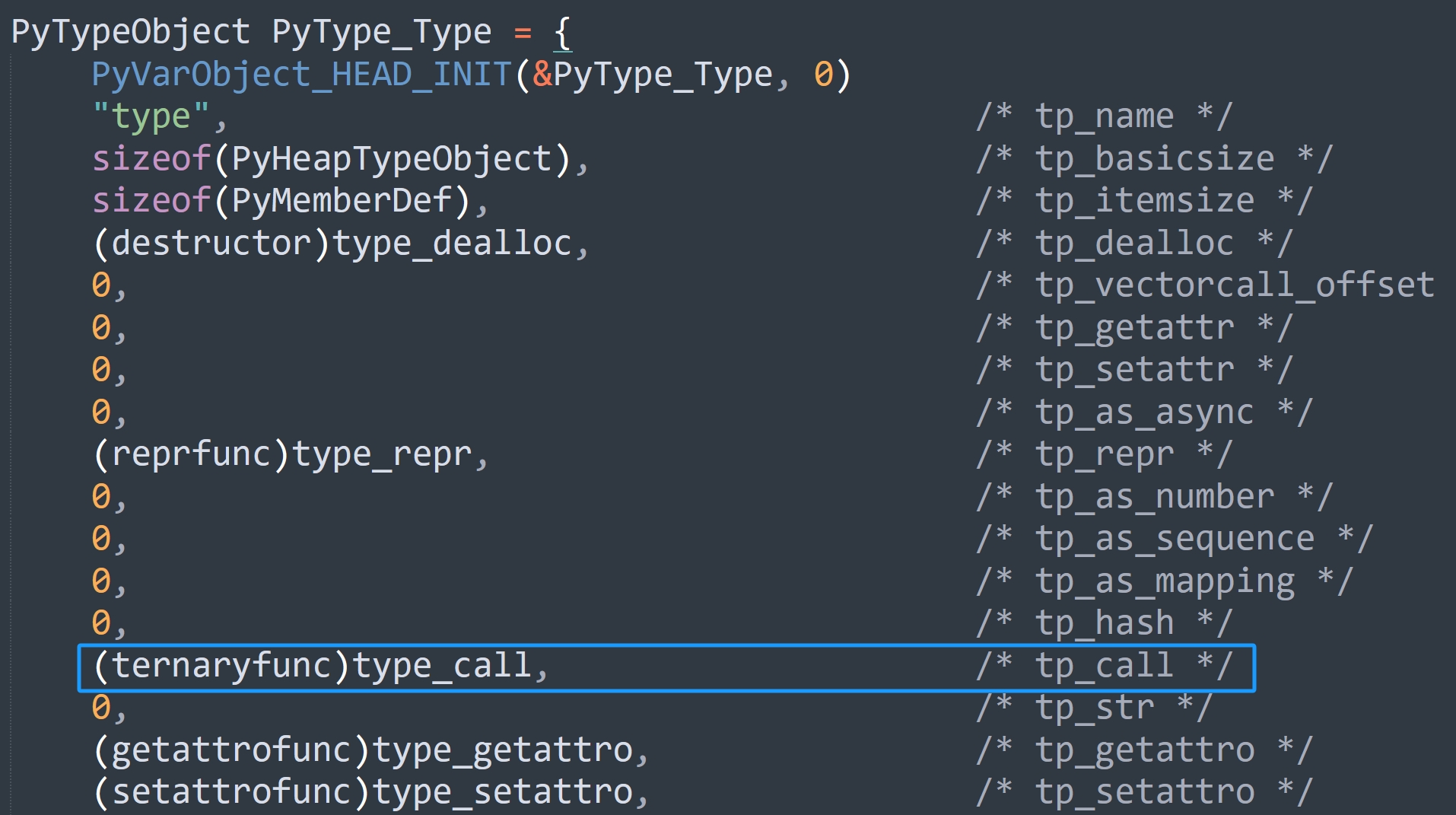Select the sizeof(PyHeapTypeObject) expression
1456x815 pixels.
(331, 159)
